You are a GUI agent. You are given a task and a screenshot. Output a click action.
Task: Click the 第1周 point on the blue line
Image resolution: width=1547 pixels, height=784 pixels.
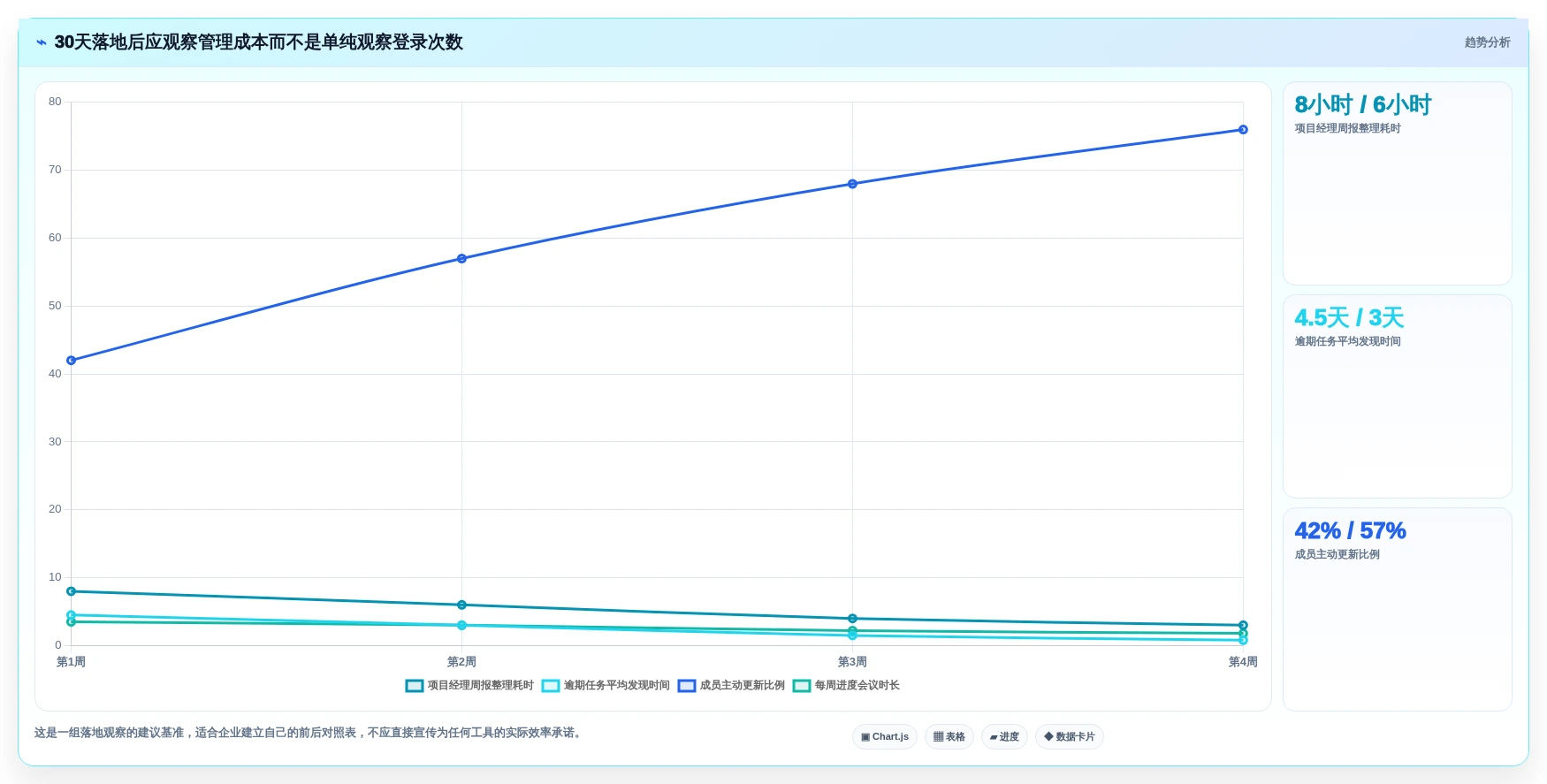coord(71,361)
